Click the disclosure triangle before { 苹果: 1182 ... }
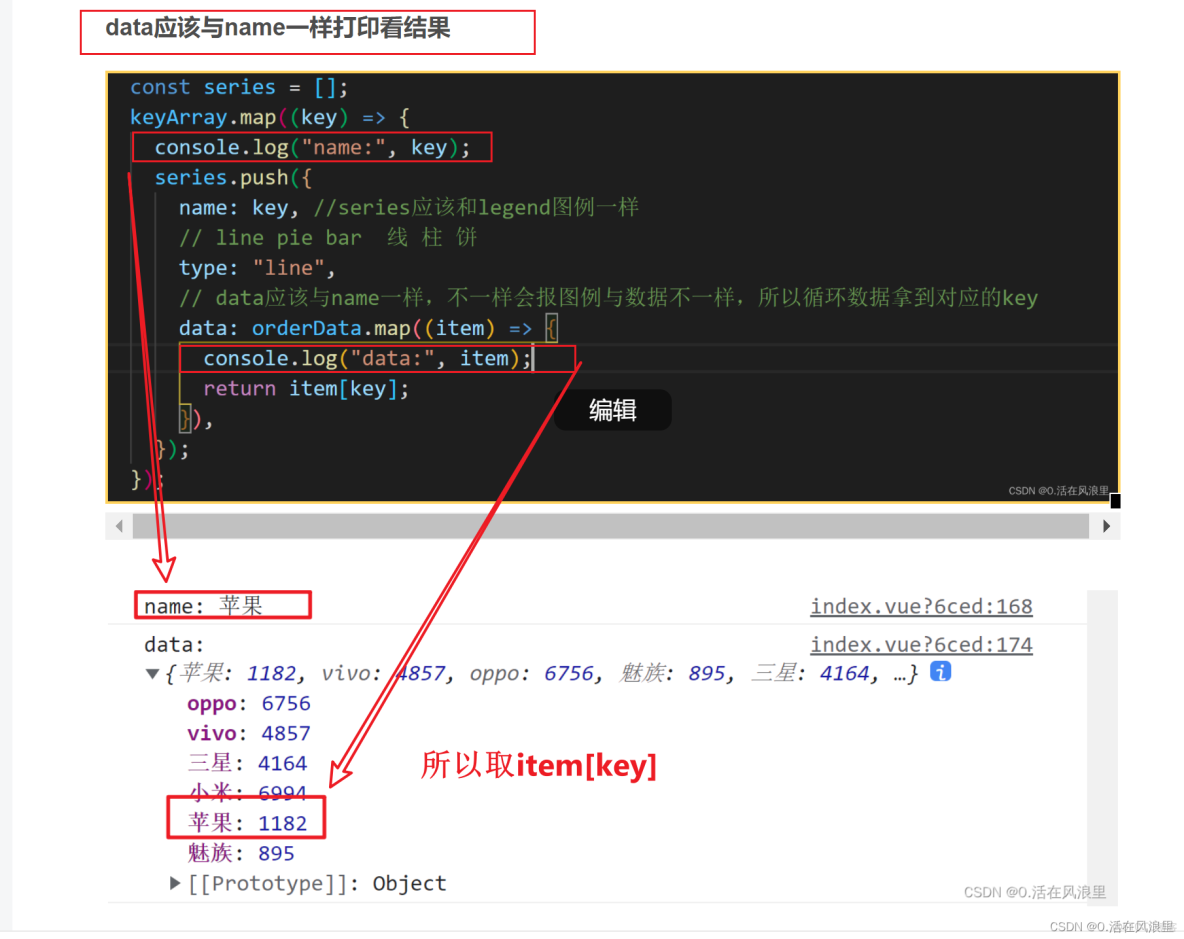Viewport: 1184px width, 939px height. tap(151, 672)
